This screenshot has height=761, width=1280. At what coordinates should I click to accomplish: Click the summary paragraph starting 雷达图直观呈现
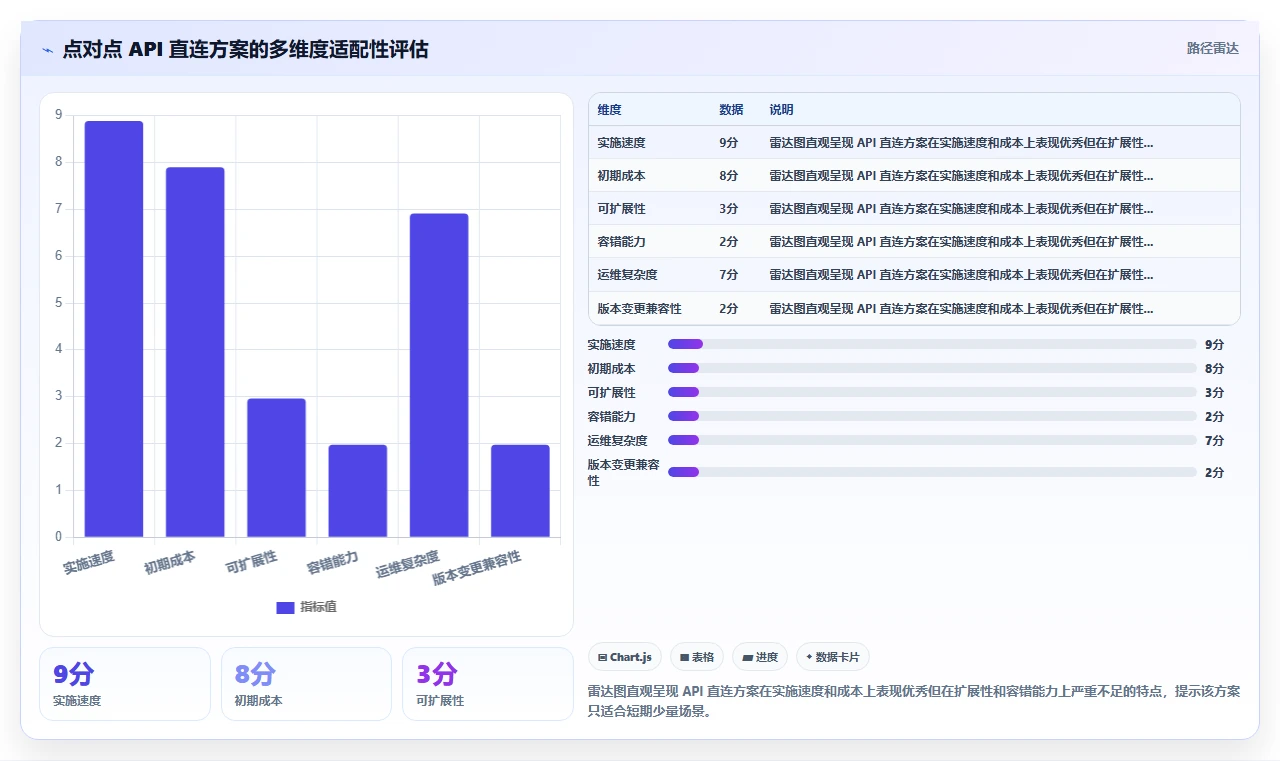pos(914,701)
